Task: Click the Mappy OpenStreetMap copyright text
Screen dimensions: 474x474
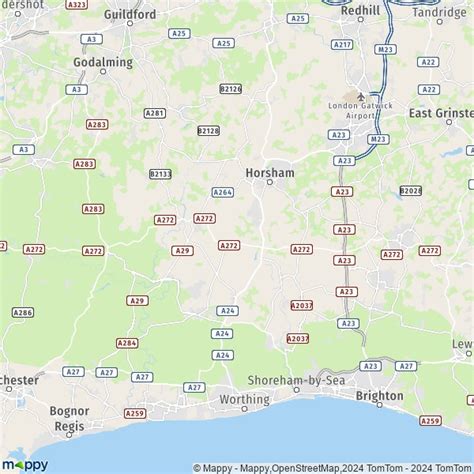Action: [x=333, y=468]
